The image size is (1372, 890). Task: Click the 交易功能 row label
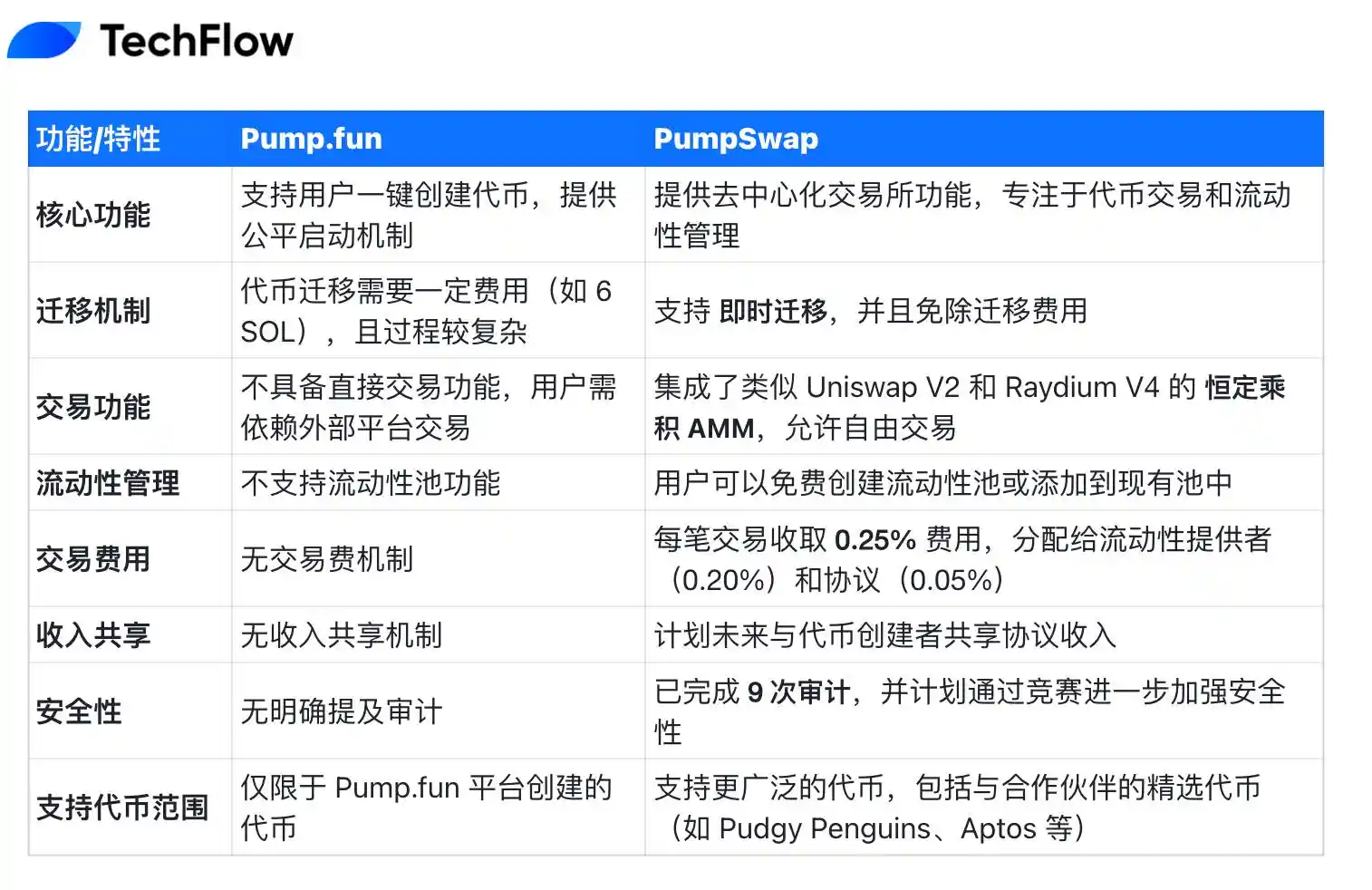(x=92, y=407)
